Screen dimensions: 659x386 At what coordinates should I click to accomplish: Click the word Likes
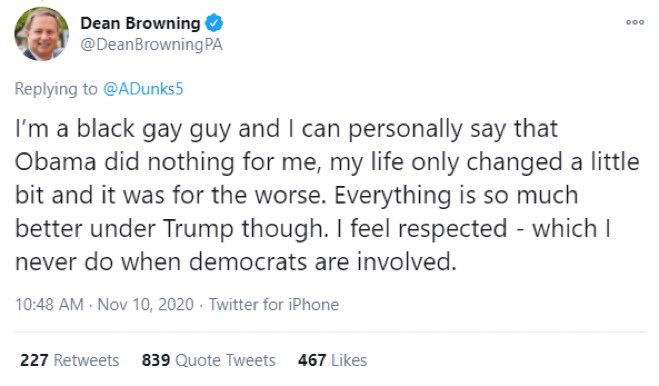click(349, 360)
